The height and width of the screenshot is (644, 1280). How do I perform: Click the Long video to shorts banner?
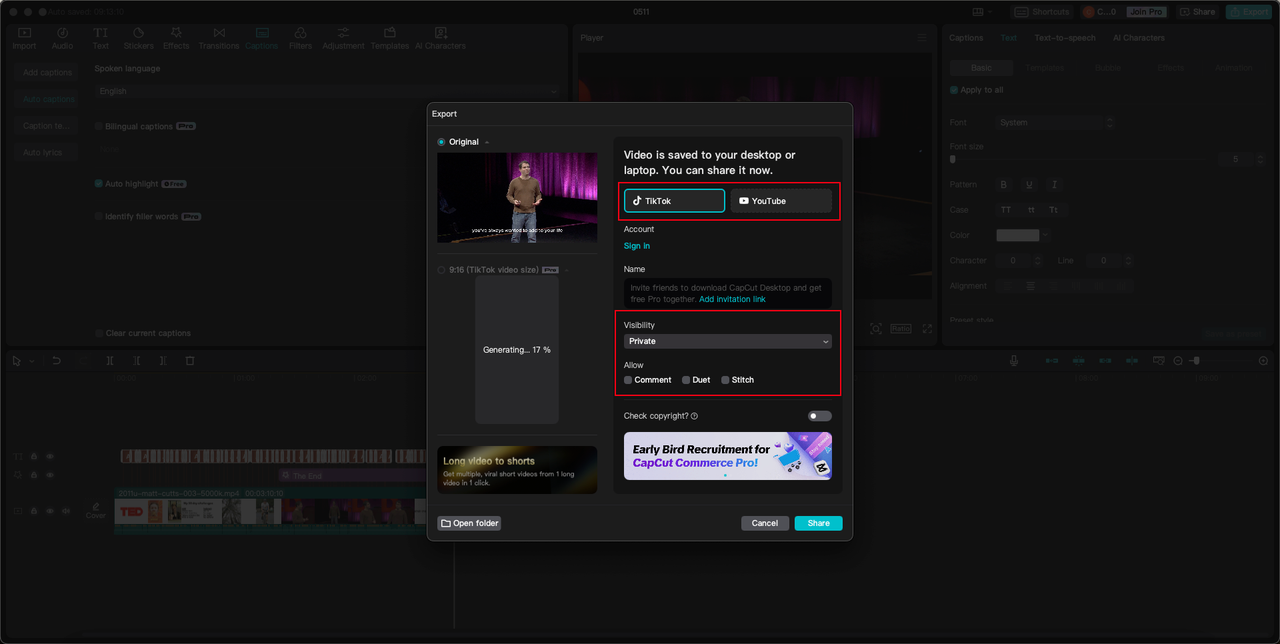pos(517,470)
